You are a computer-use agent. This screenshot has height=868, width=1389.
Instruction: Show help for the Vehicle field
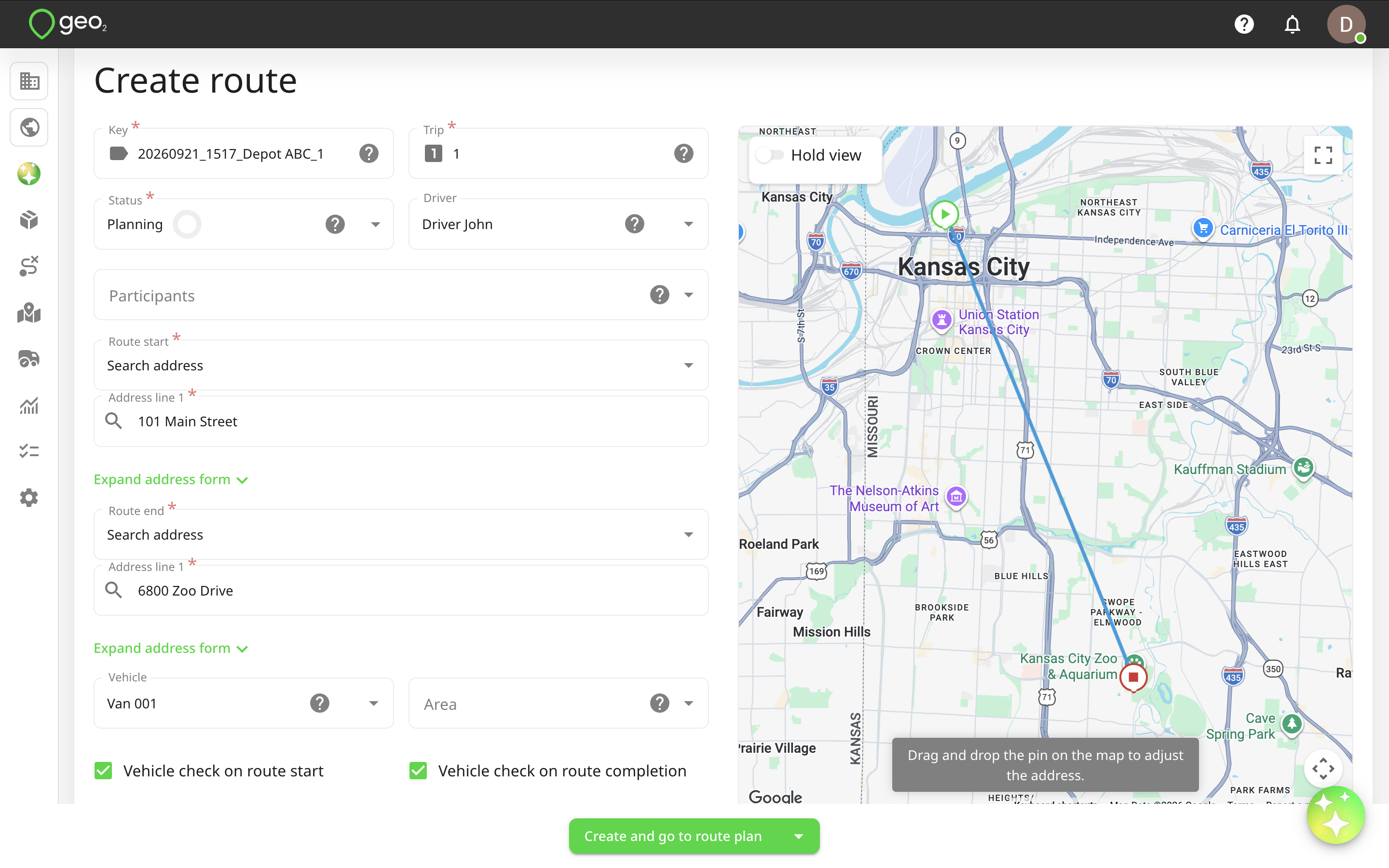(320, 703)
